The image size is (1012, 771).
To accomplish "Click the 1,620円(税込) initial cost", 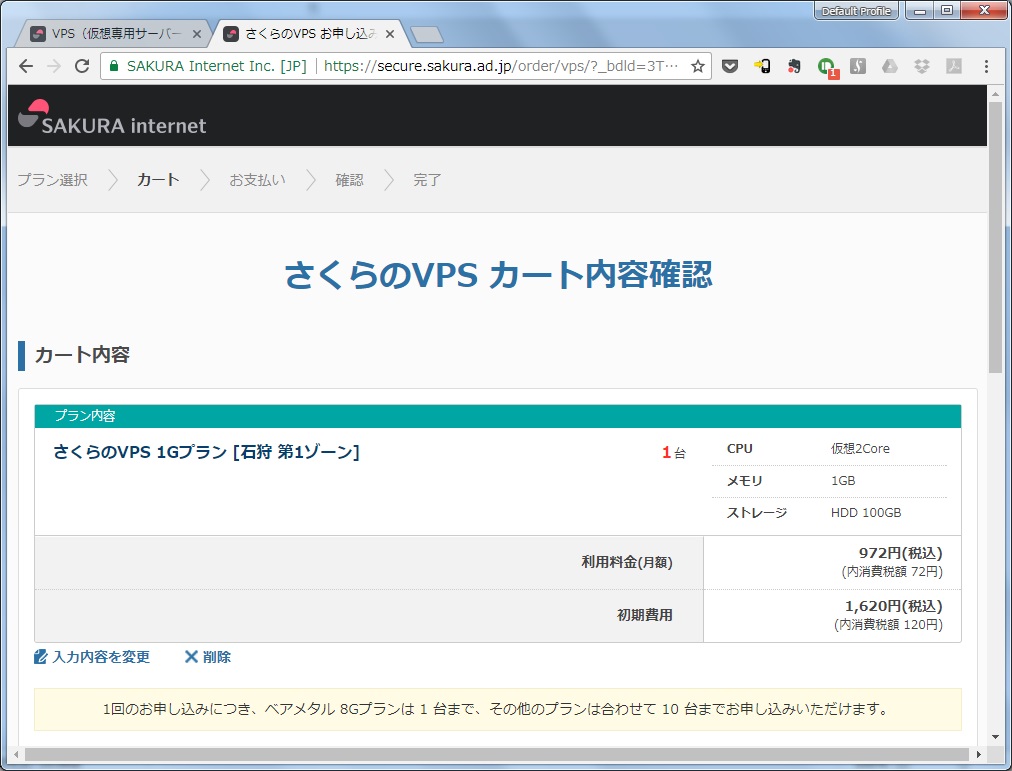I will click(x=893, y=606).
